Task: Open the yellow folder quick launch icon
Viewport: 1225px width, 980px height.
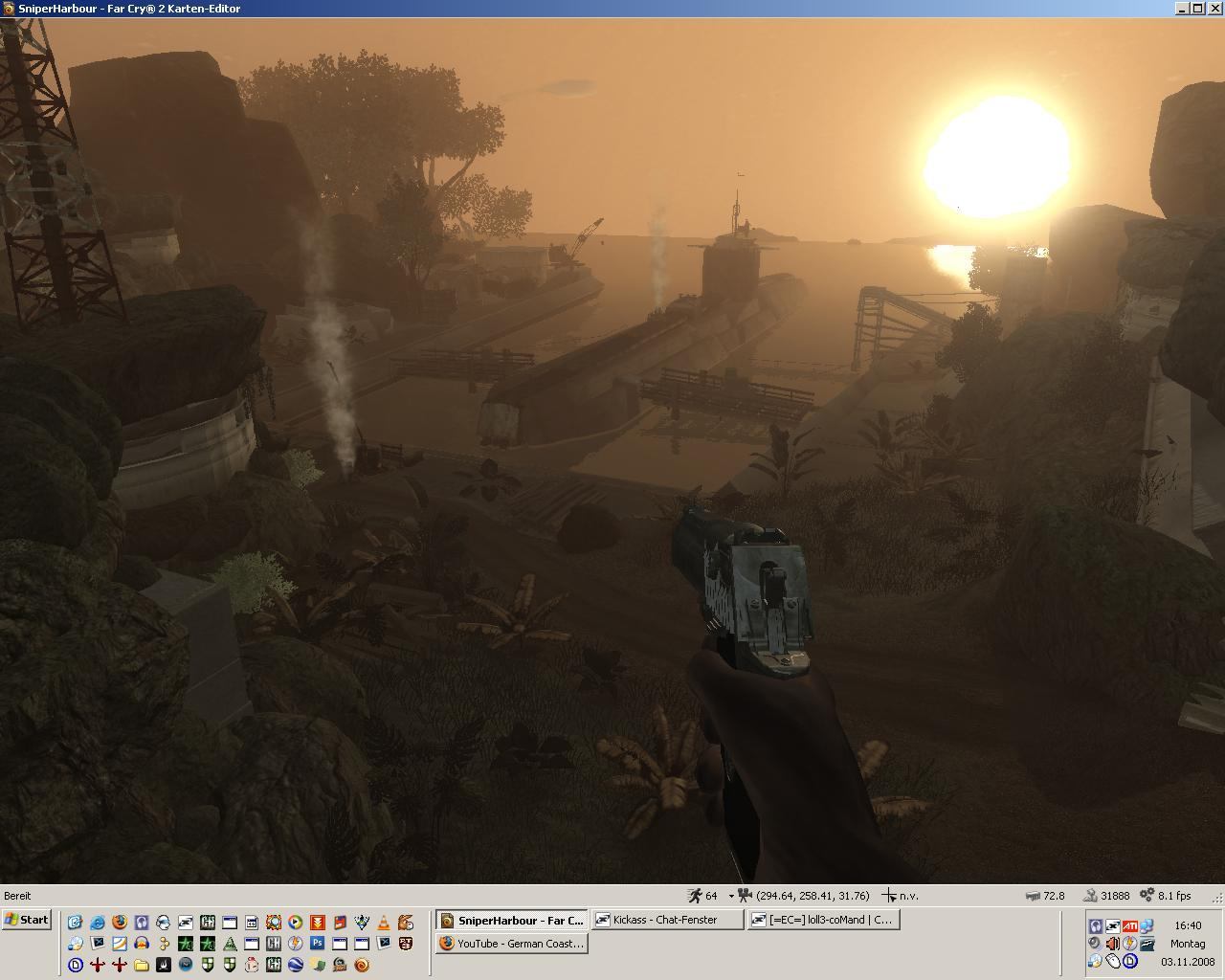Action: [142, 965]
